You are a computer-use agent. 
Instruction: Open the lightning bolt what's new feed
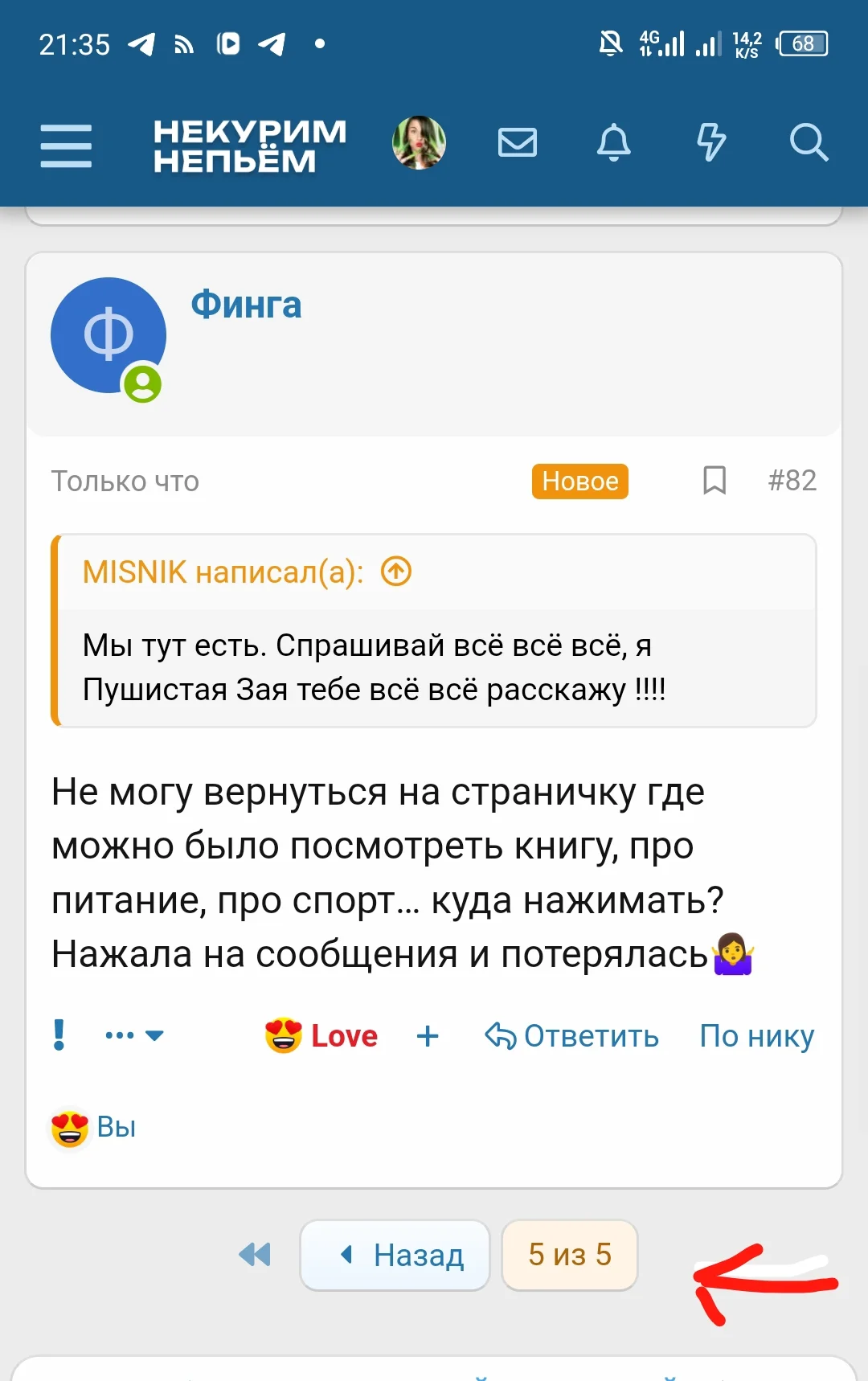[x=710, y=143]
